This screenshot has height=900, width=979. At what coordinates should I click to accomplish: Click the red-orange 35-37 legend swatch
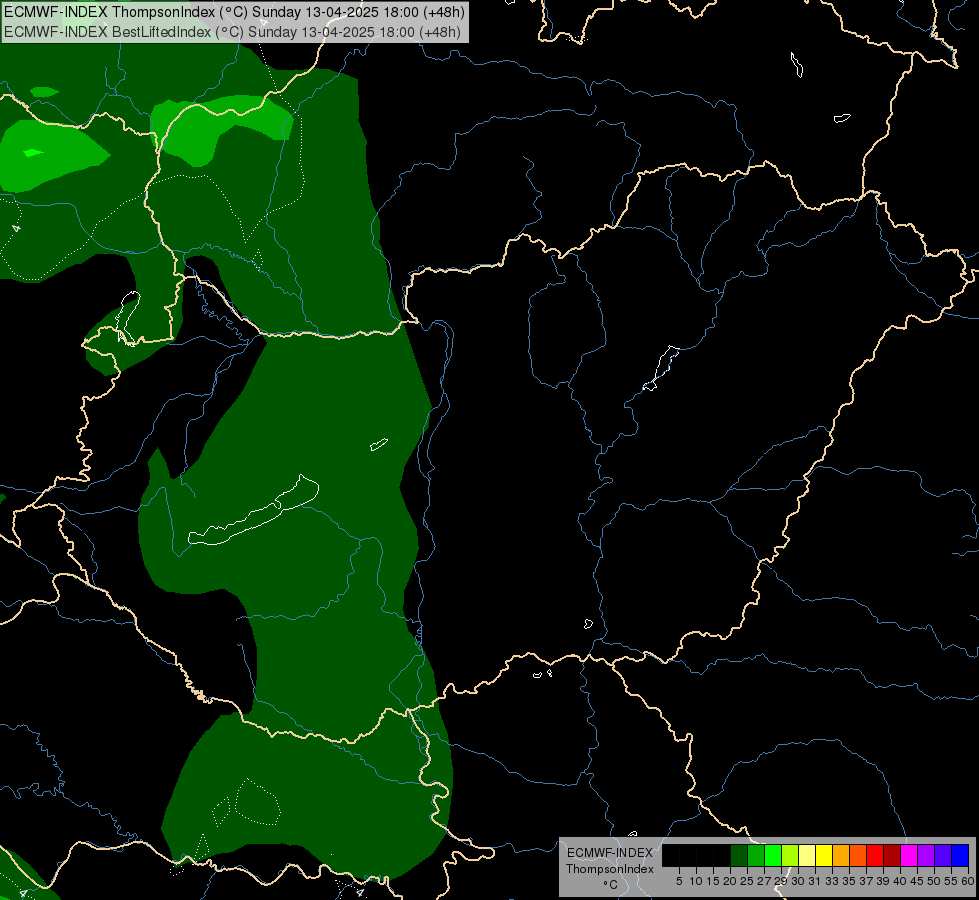tap(858, 855)
